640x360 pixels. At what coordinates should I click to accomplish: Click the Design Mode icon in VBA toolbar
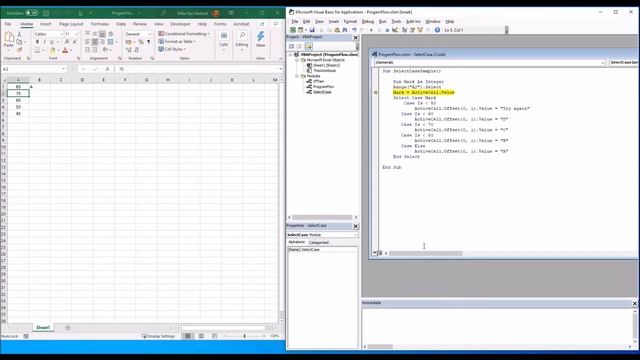395,30
